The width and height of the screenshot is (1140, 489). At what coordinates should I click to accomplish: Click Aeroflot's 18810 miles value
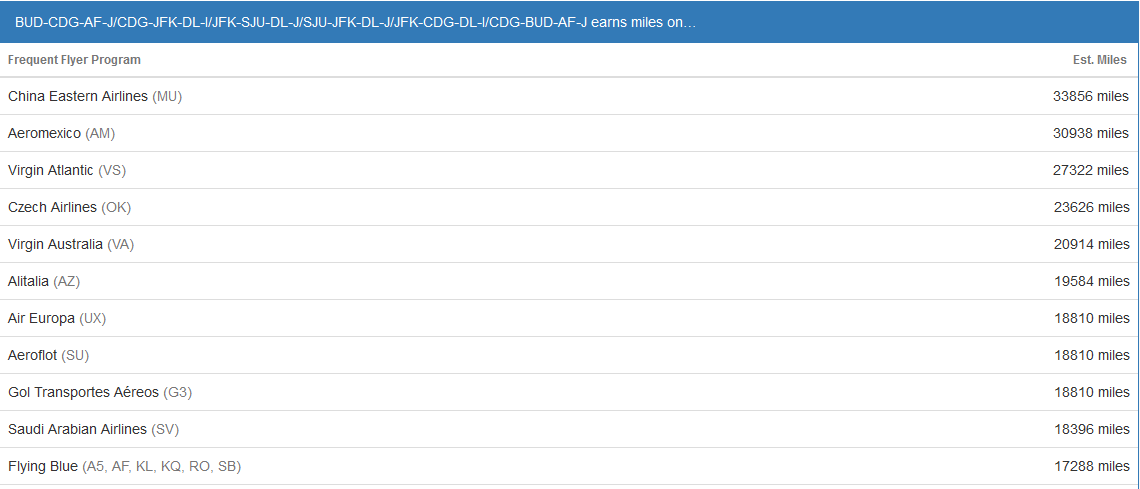pyautogui.click(x=1092, y=355)
